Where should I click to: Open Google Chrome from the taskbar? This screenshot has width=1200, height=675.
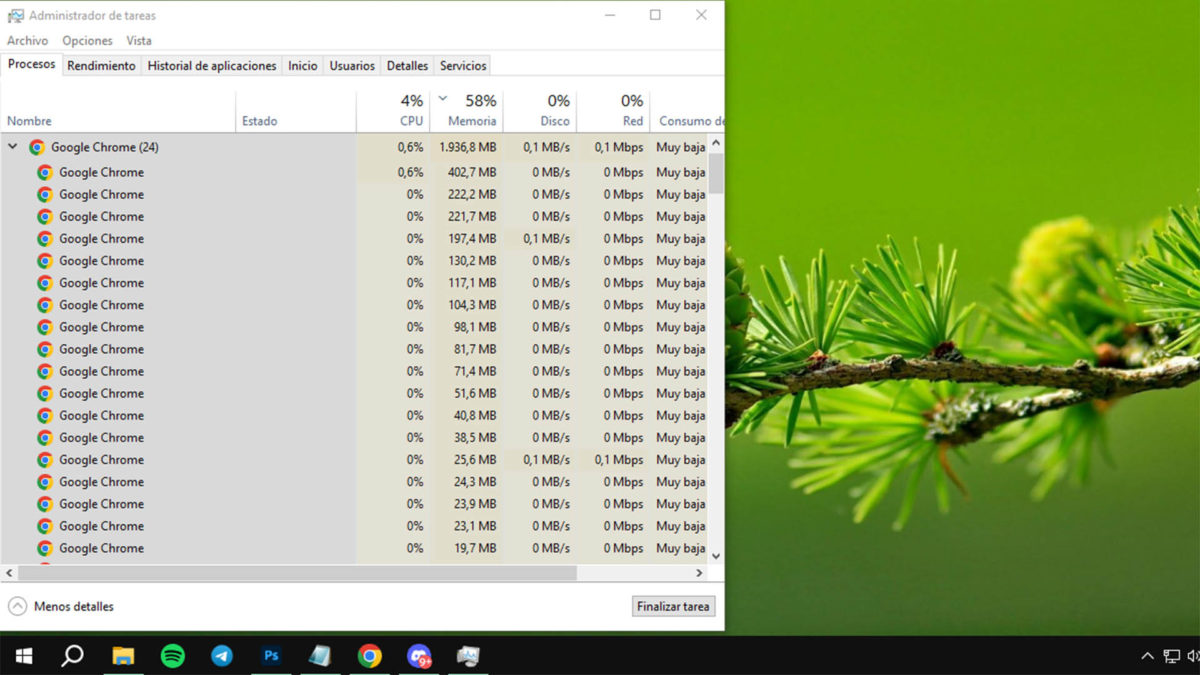pos(370,656)
